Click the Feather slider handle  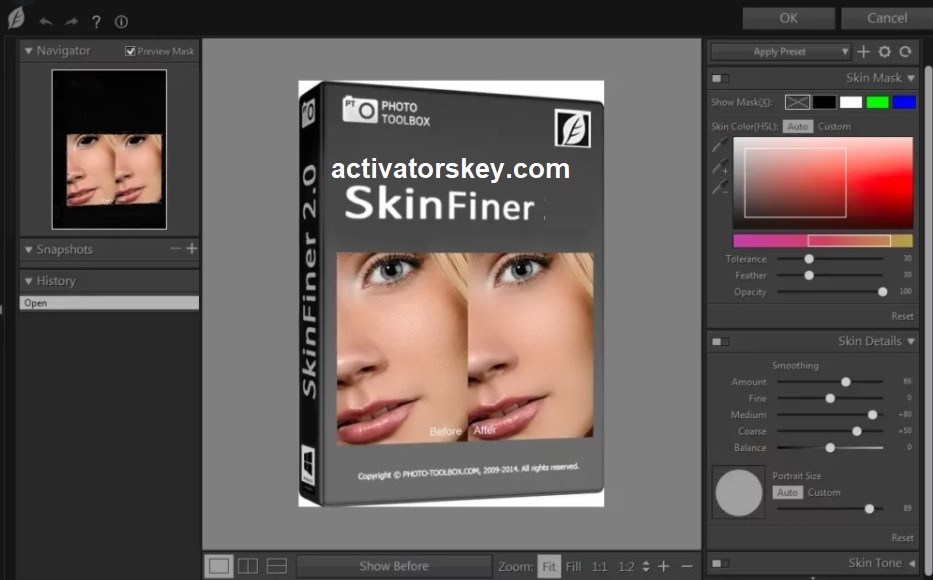point(809,275)
